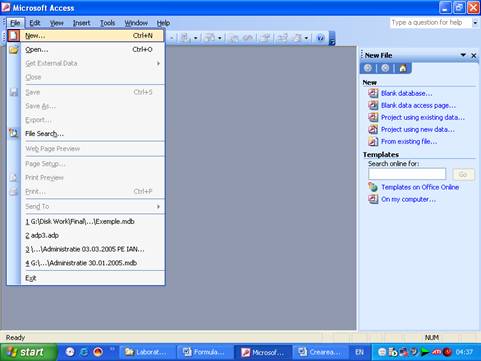Click the Forward arrow in New File pane
Viewport: 481px width, 361px height.
tap(385, 68)
